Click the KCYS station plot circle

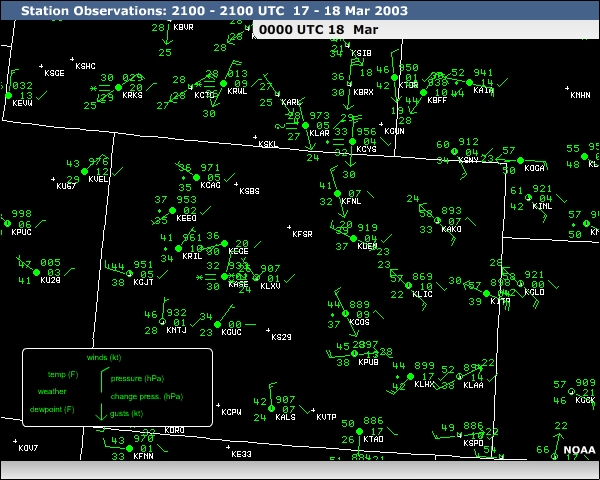click(x=352, y=141)
